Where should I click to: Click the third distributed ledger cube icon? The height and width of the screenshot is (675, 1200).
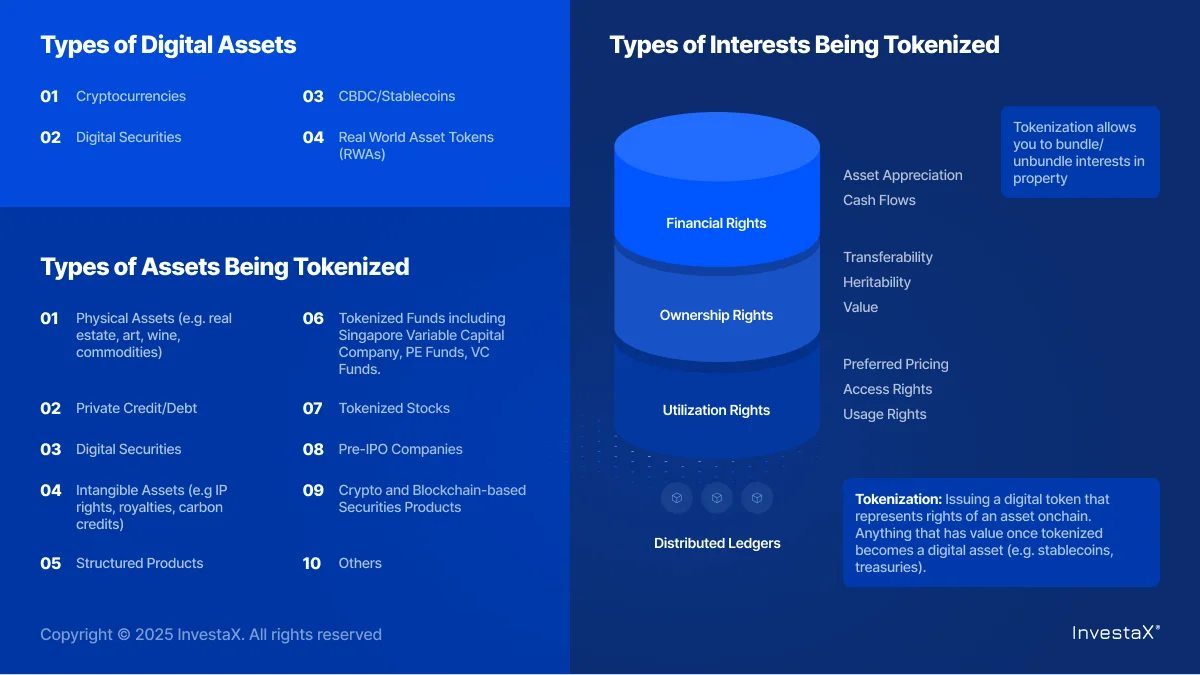(757, 497)
